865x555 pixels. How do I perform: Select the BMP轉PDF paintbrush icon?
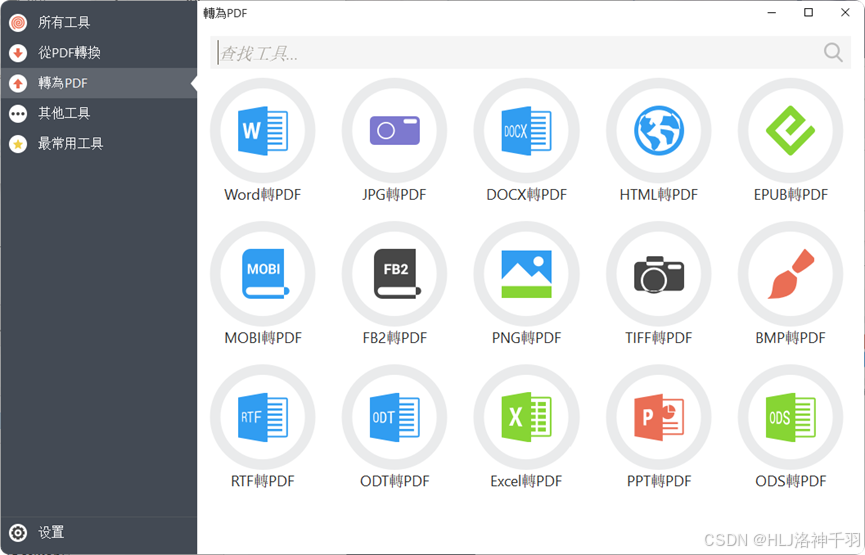coord(791,274)
